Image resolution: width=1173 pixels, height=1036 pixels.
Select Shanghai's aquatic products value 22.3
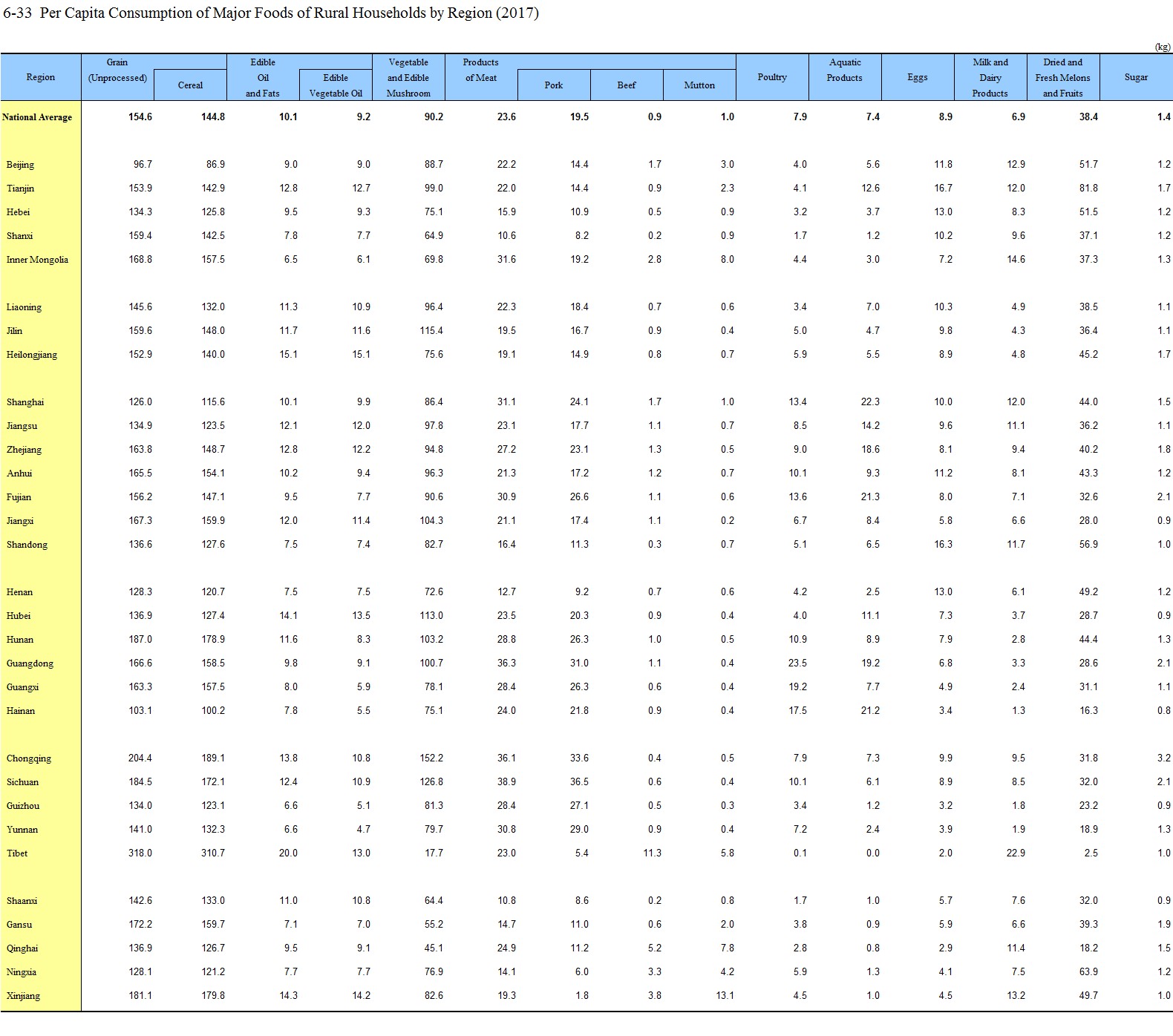870,402
